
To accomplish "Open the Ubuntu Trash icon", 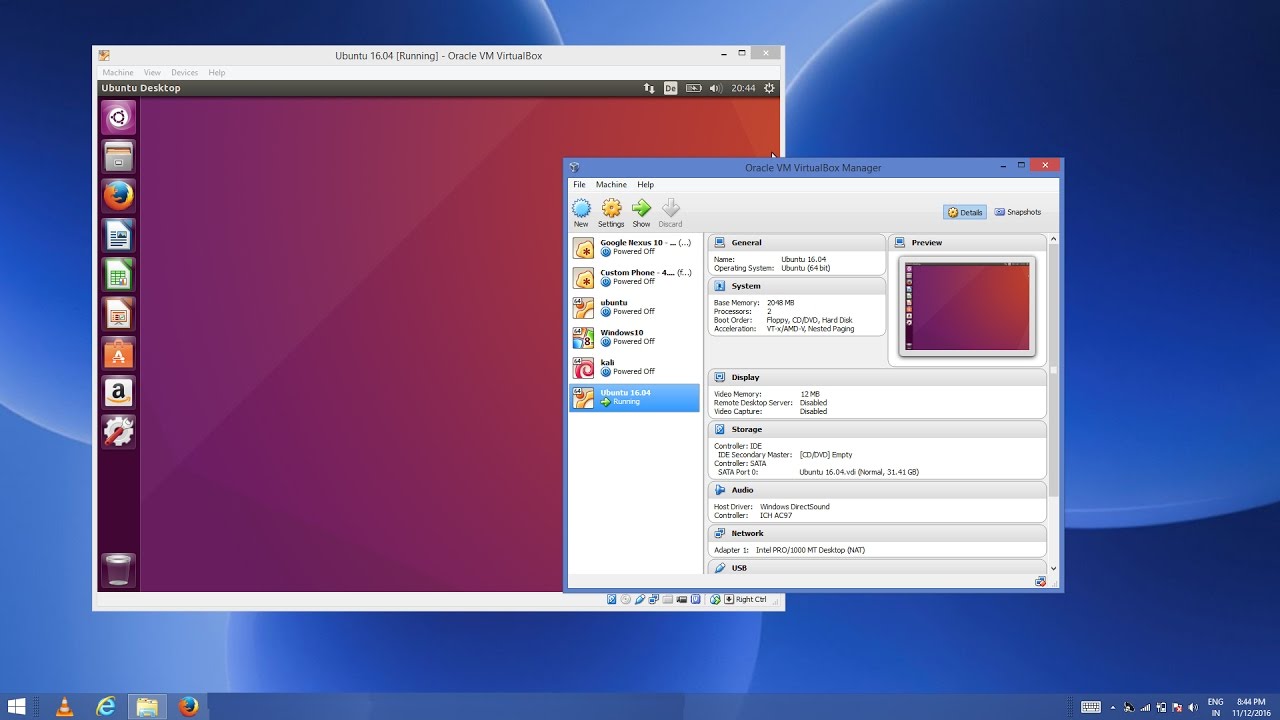I will (x=118, y=570).
